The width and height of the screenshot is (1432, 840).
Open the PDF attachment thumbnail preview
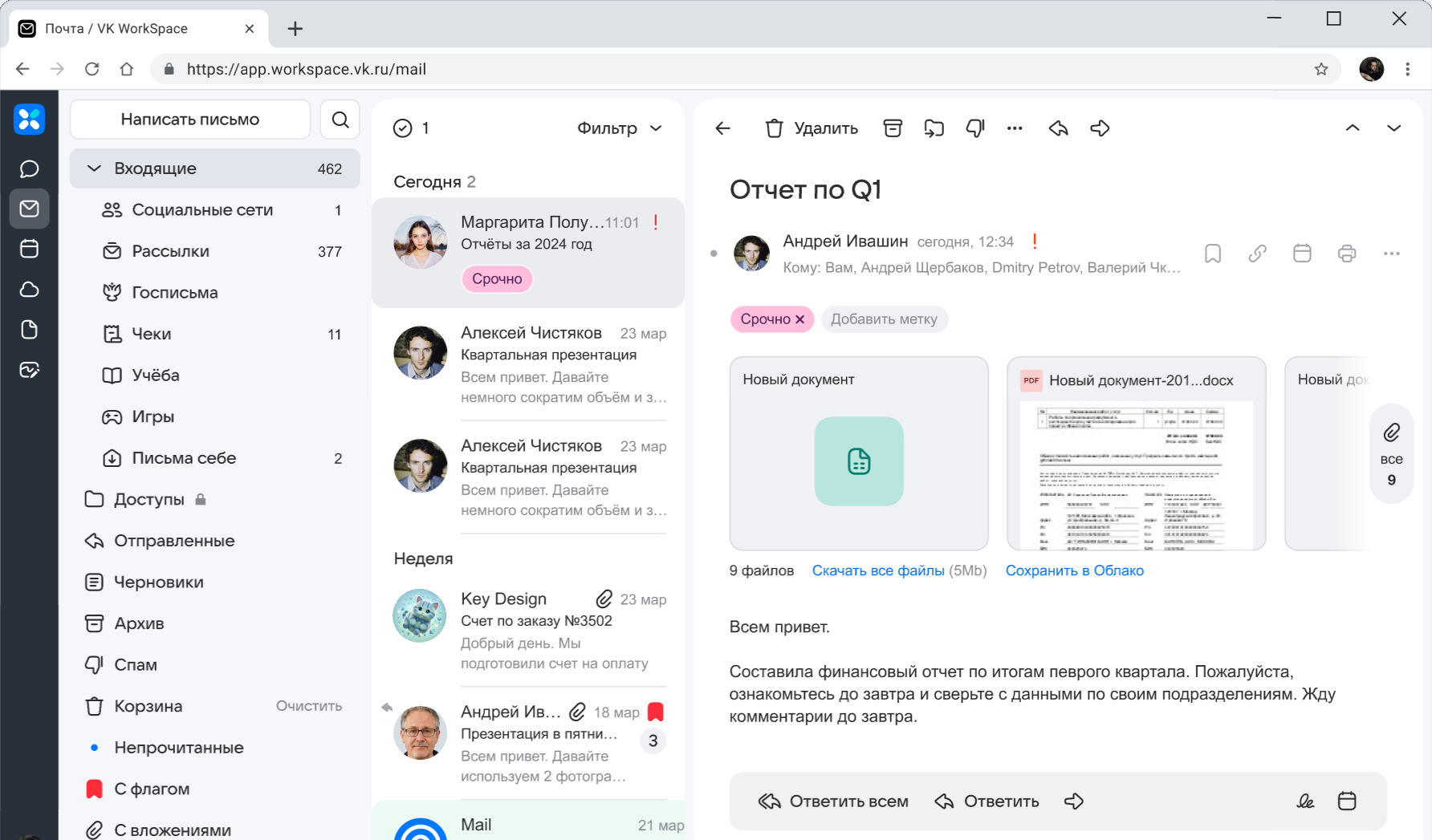point(1136,473)
